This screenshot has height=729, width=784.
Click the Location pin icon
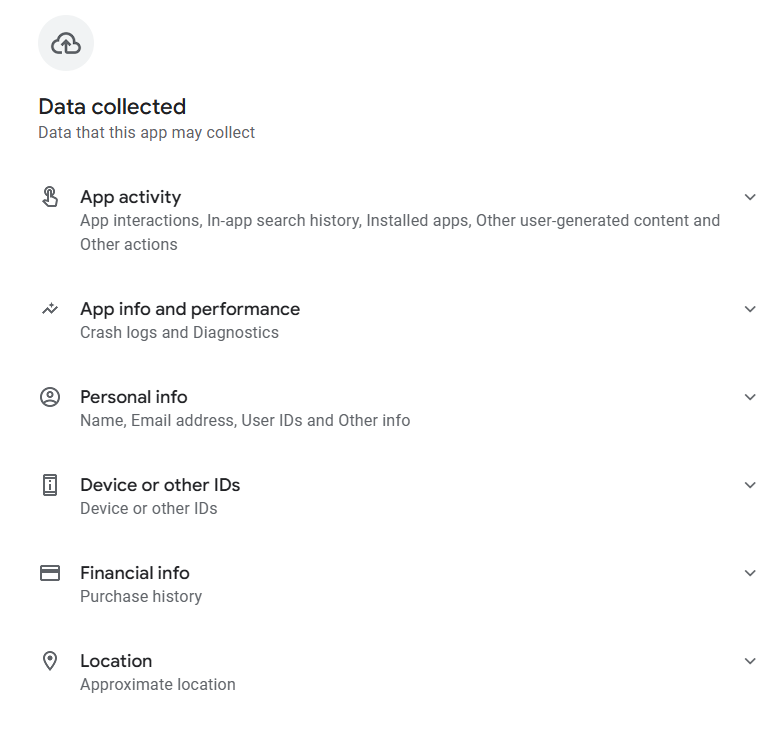[x=50, y=661]
